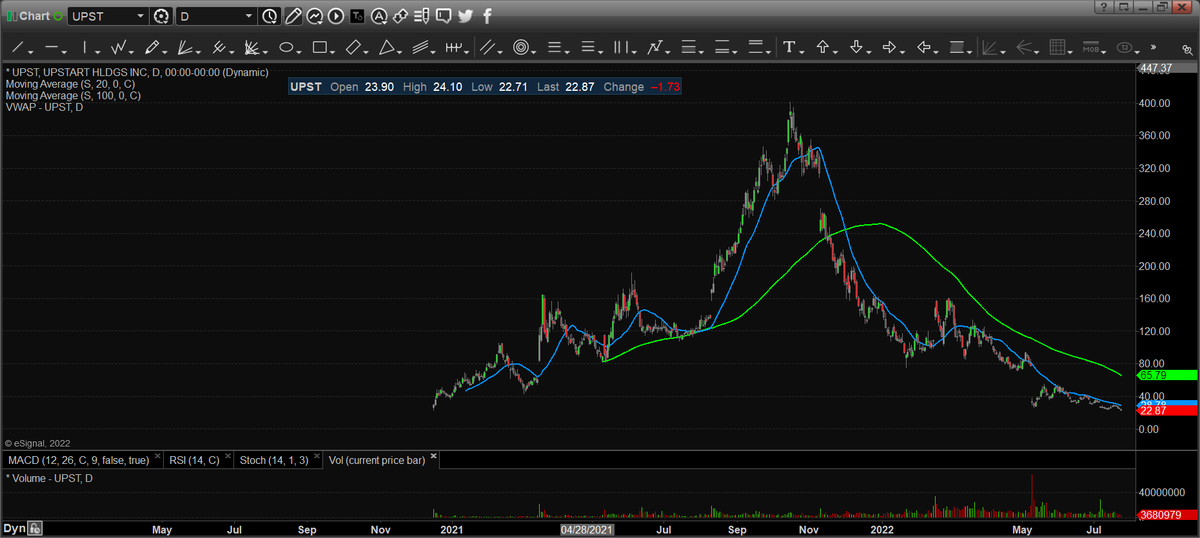Click Moving Average (S, 20, 0, C) label
The height and width of the screenshot is (538, 1200).
[x=72, y=84]
